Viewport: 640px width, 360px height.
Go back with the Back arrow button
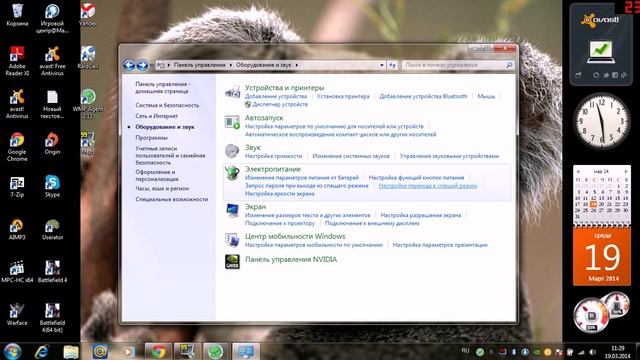(129, 65)
